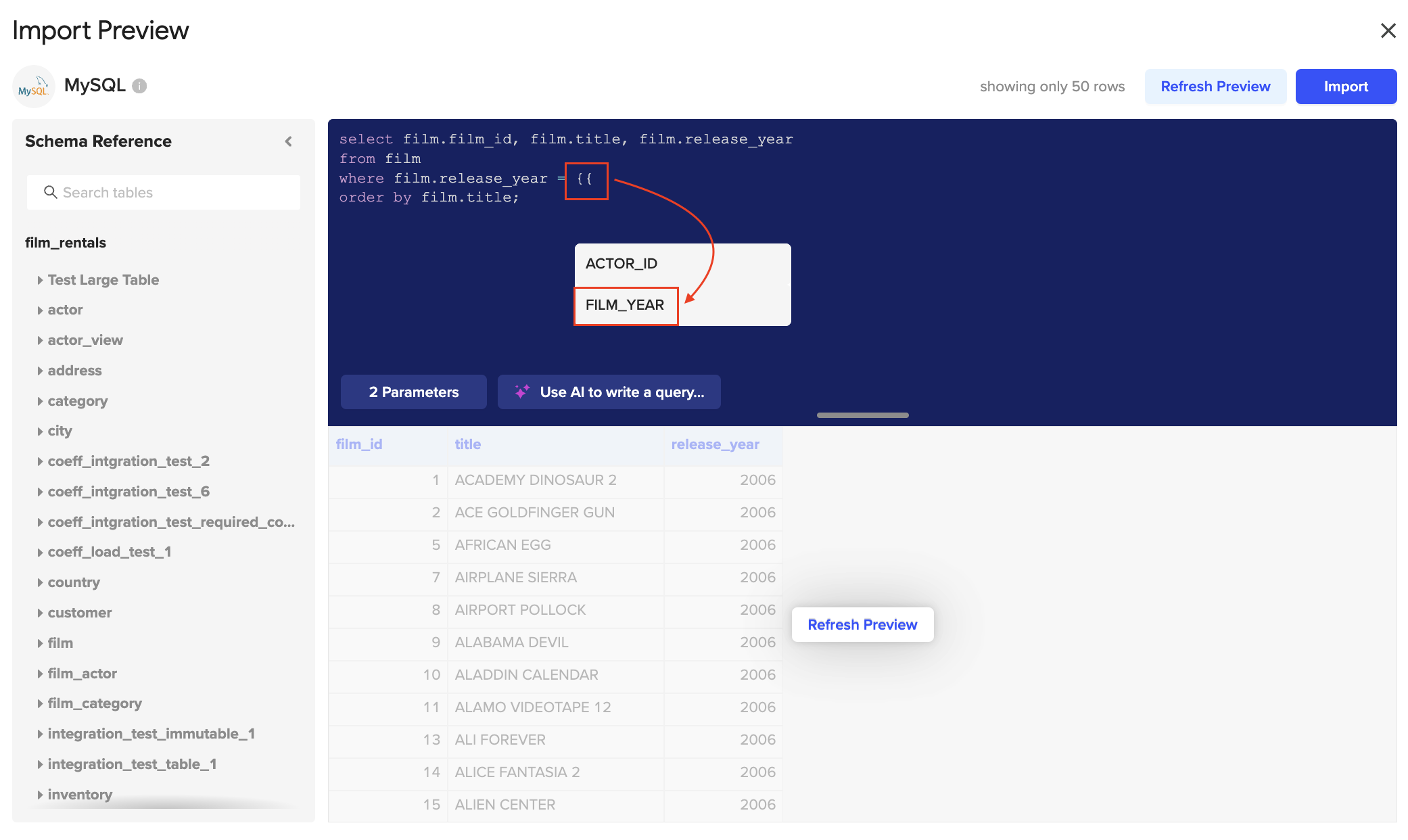Viewport: 1408px width, 840px height.
Task: Choose ACTOR_ID in the suggestion list
Action: [x=621, y=264]
